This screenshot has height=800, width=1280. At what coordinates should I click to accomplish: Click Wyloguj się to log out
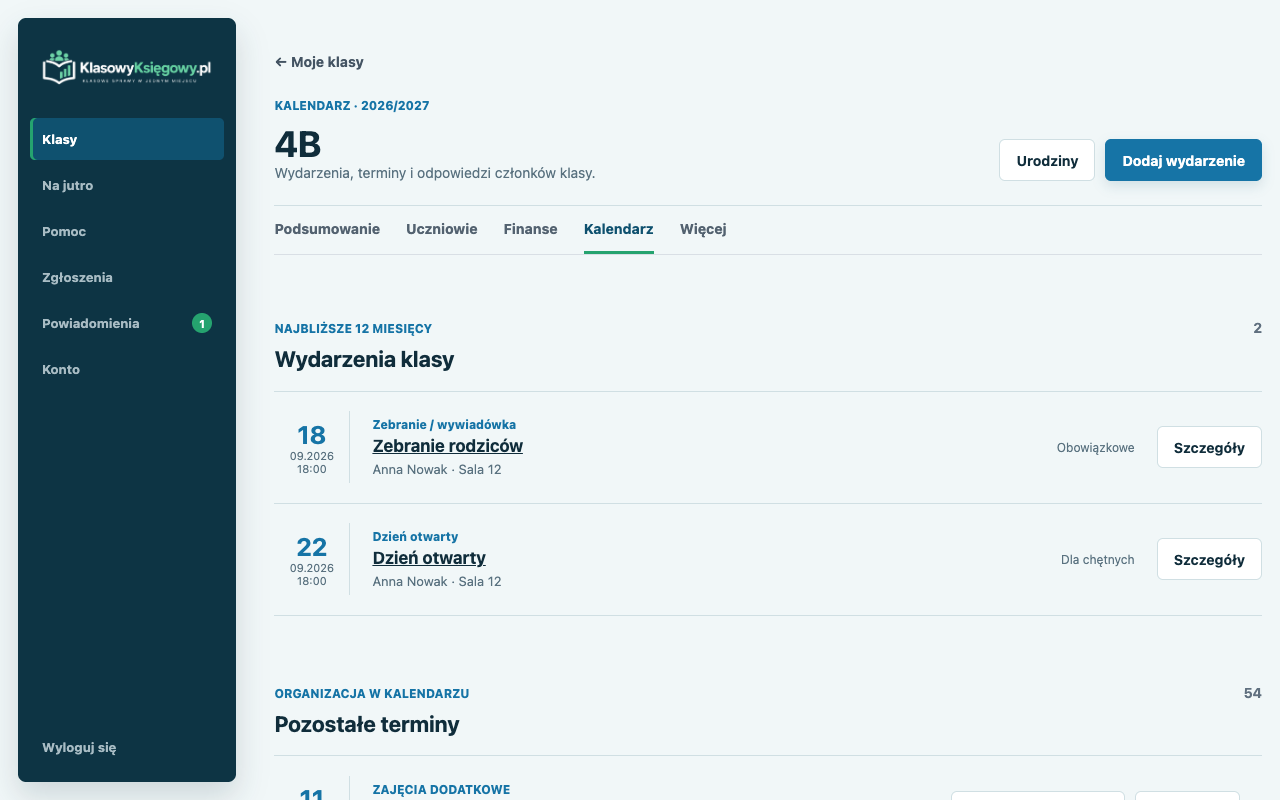[x=79, y=747]
